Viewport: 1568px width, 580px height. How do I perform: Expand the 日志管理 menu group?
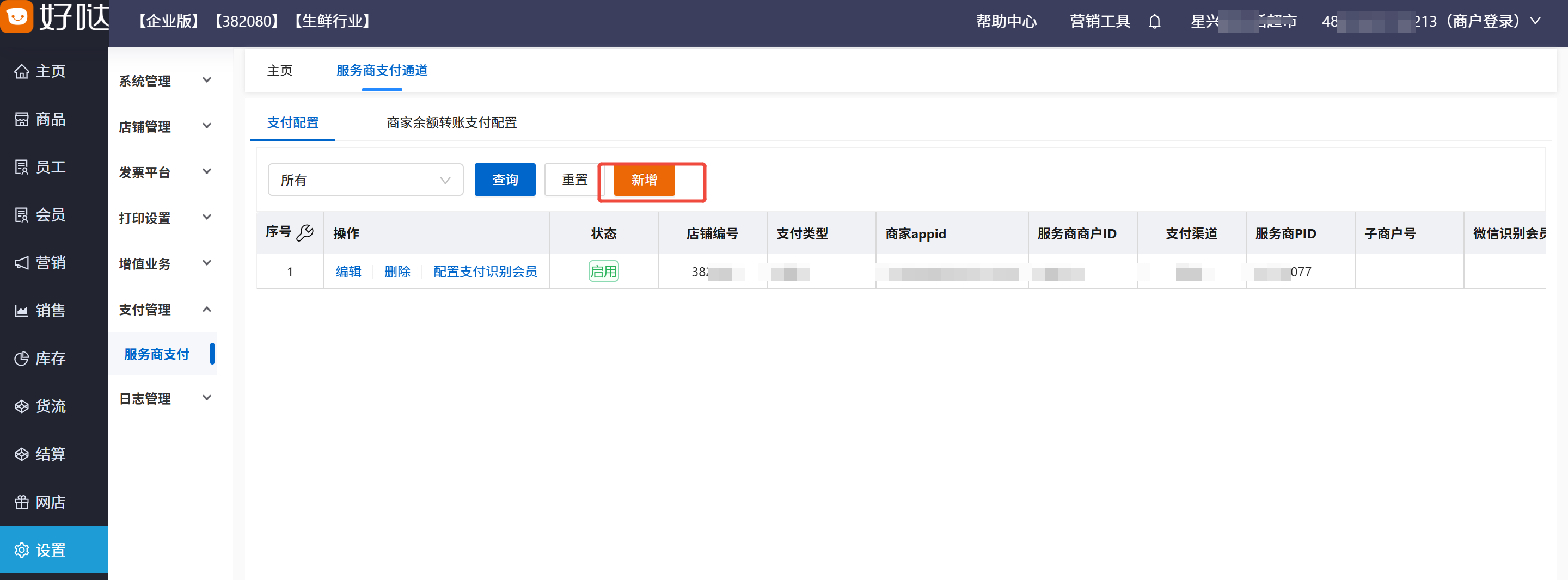coord(164,399)
